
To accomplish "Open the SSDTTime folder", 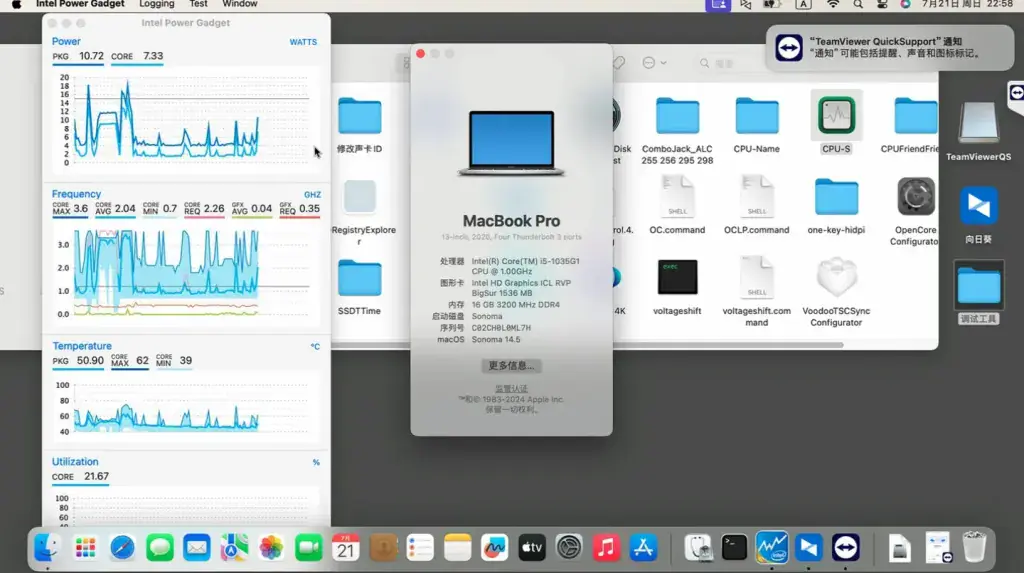I will [x=359, y=278].
